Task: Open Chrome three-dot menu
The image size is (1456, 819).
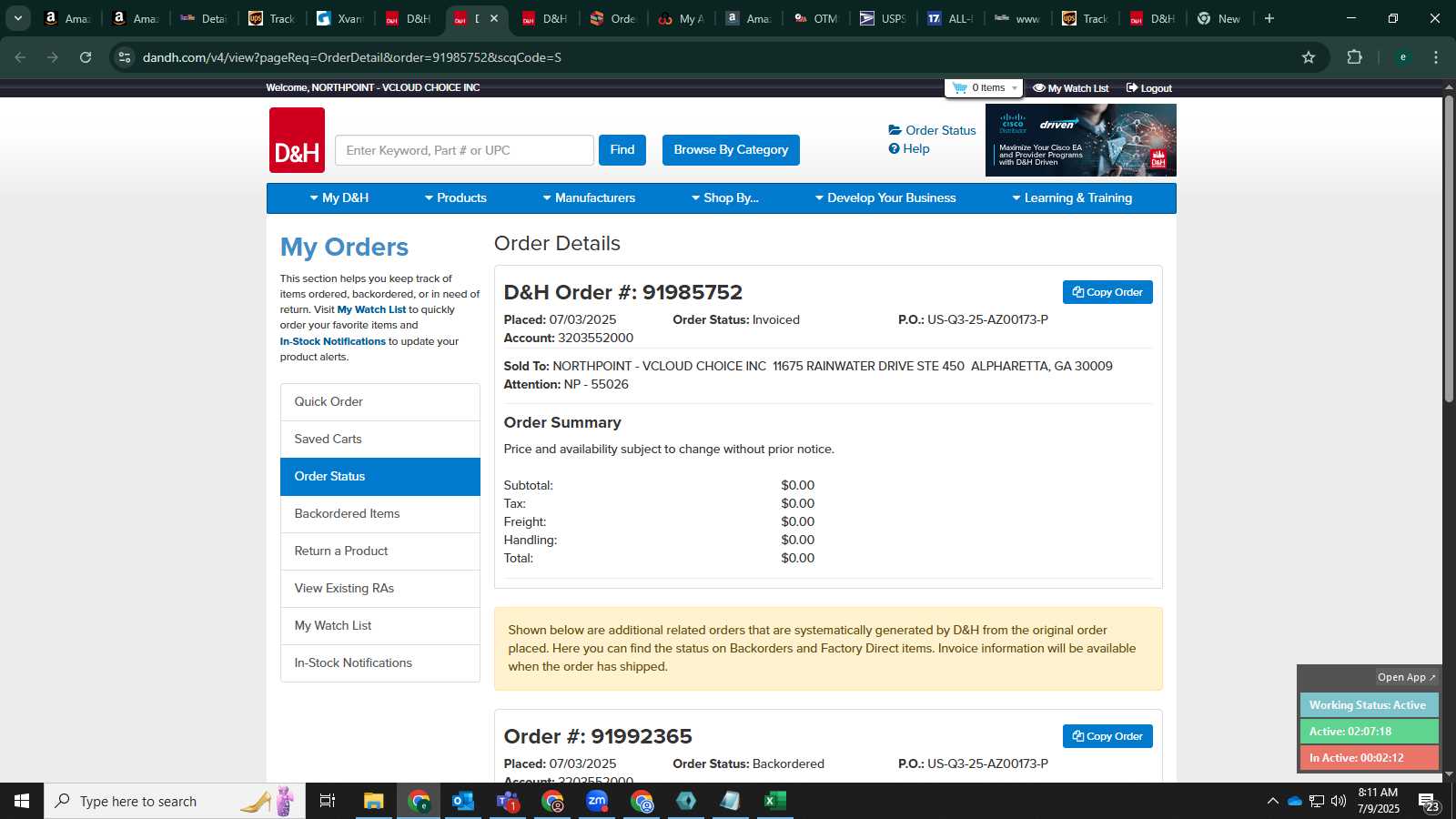Action: click(1436, 57)
